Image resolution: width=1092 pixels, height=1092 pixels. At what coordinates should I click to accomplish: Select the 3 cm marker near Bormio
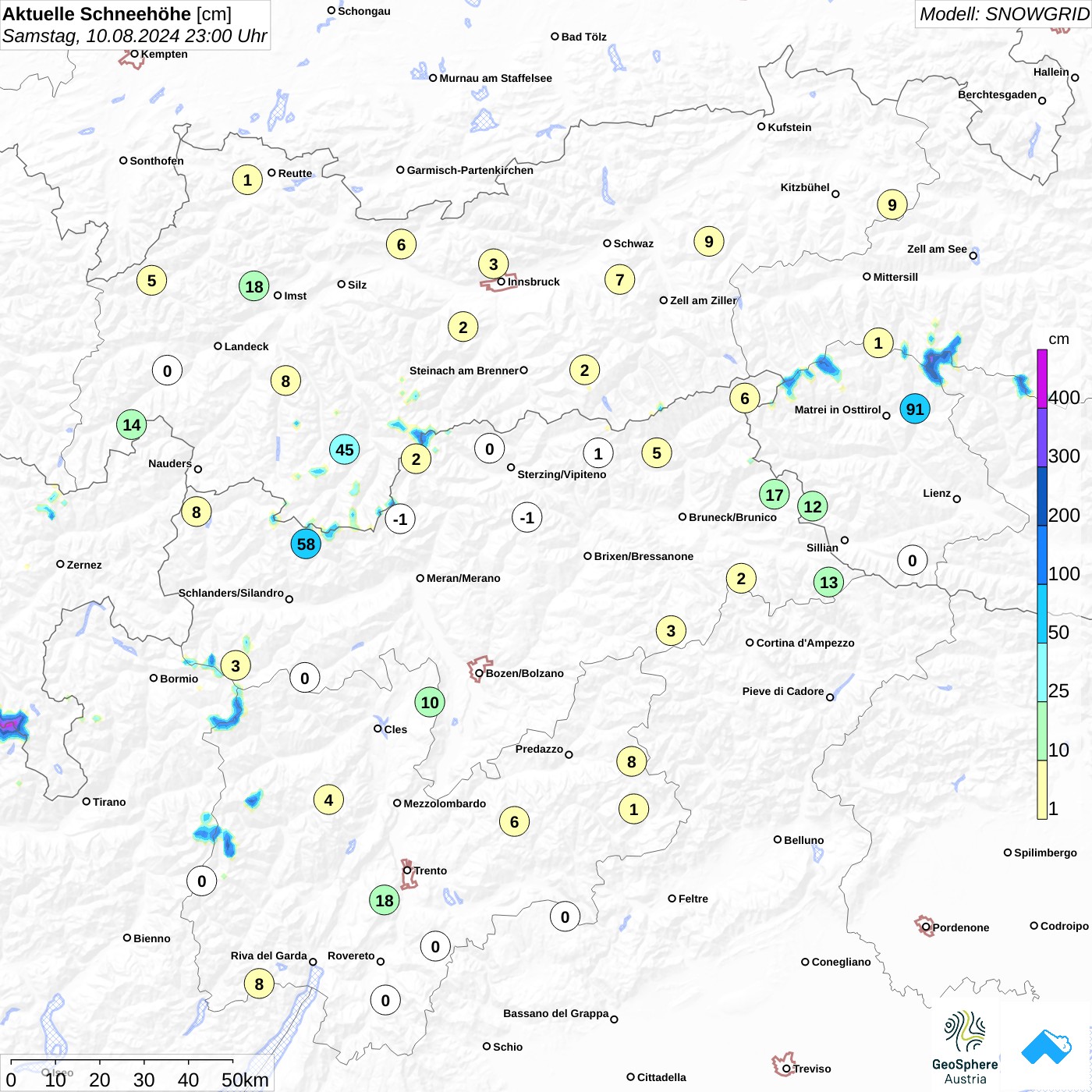coord(236,665)
